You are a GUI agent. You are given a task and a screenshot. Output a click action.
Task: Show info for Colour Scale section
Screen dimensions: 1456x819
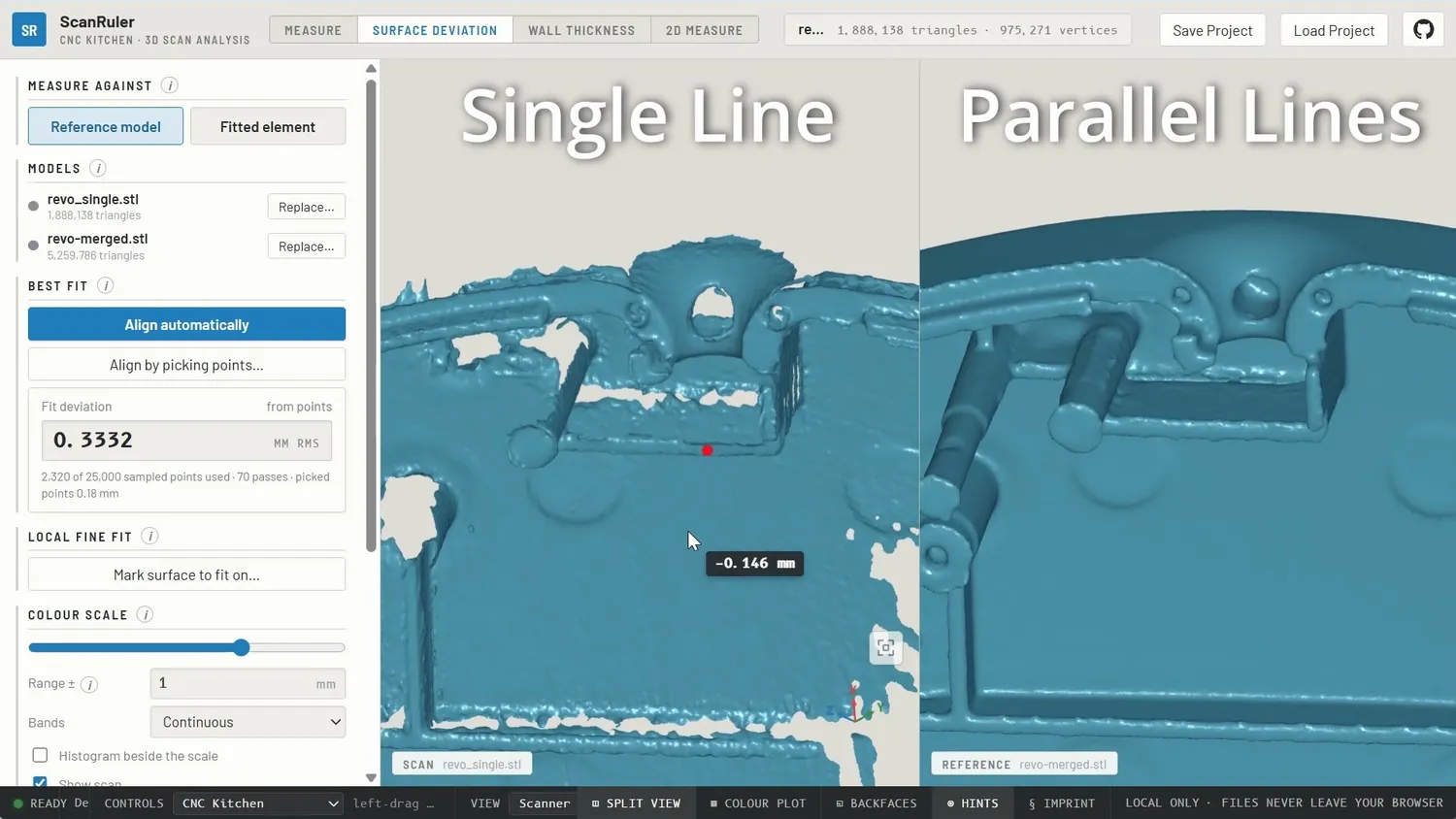pos(145,614)
